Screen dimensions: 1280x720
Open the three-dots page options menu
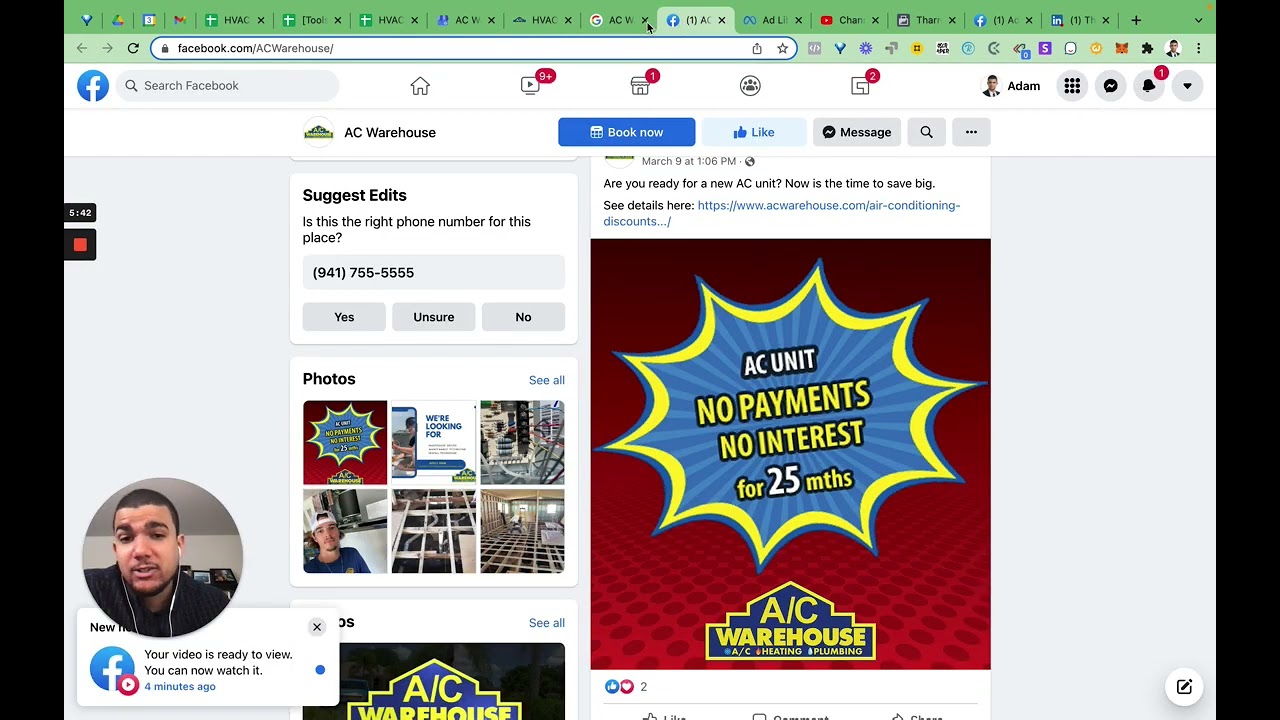click(x=971, y=132)
